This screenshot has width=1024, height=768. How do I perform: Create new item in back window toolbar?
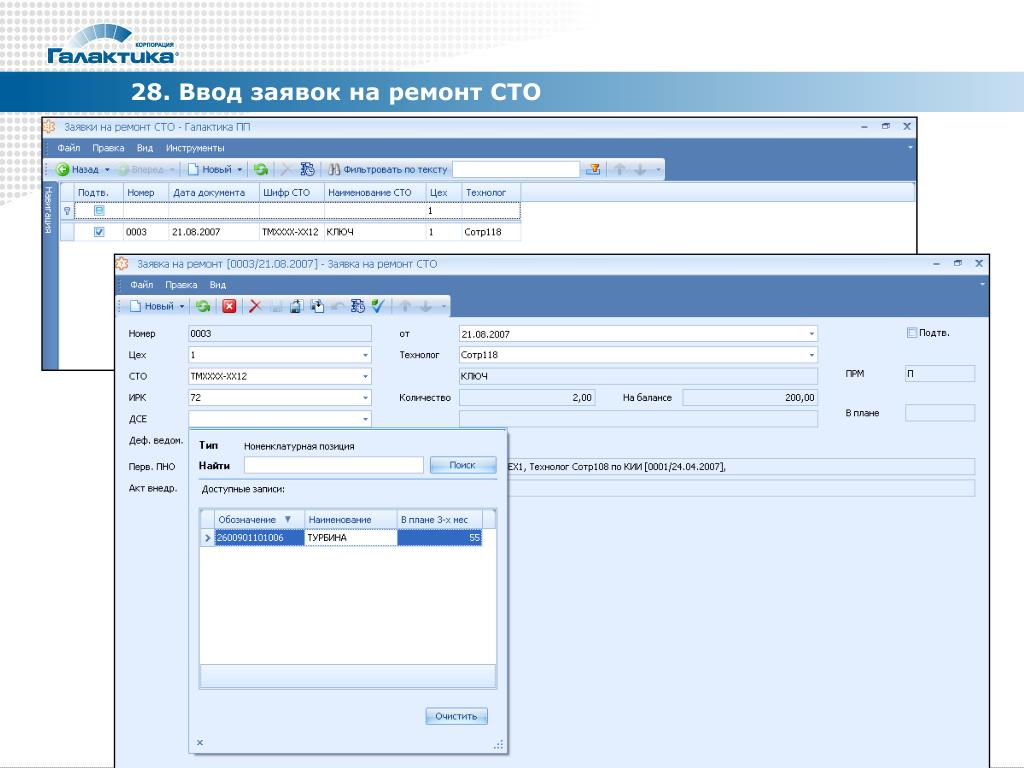210,170
